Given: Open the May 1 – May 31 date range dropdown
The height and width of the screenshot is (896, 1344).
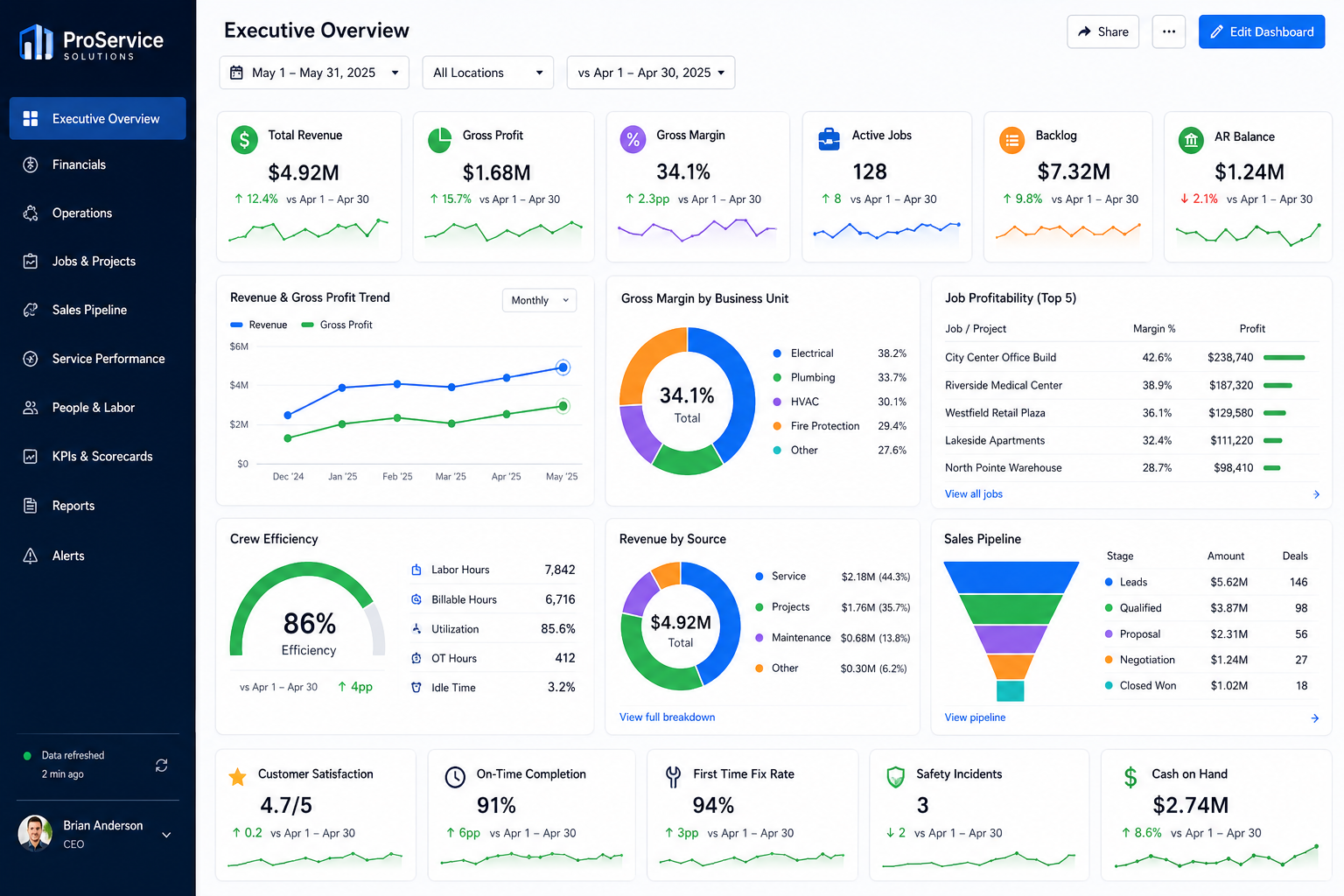Looking at the screenshot, I should pos(314,73).
